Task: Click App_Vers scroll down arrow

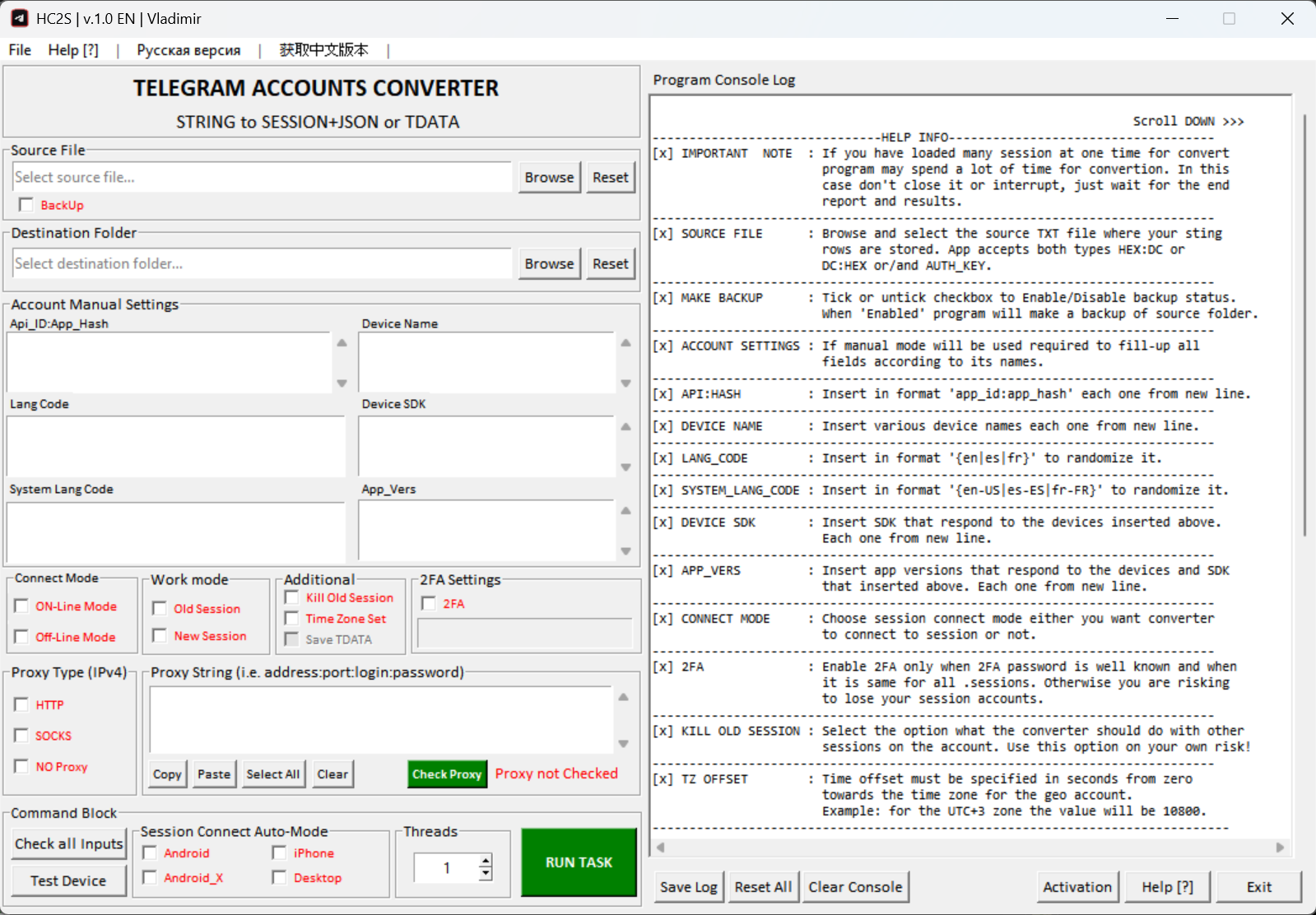Action: (625, 551)
